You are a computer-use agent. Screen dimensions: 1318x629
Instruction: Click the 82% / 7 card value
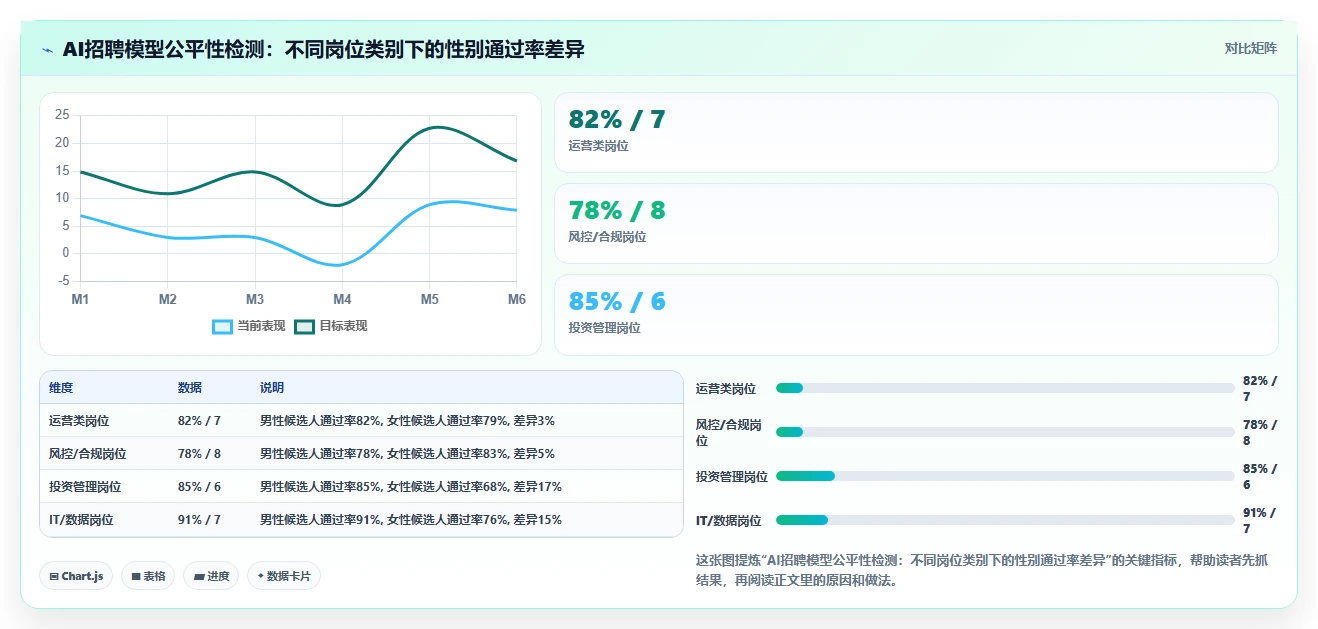616,119
